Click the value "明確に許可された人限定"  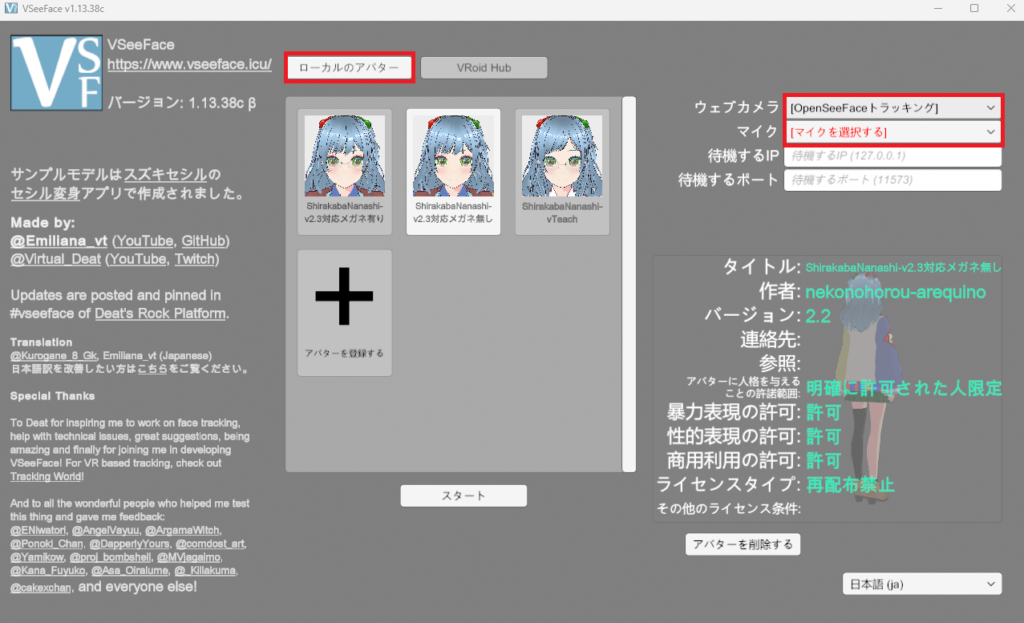point(904,389)
